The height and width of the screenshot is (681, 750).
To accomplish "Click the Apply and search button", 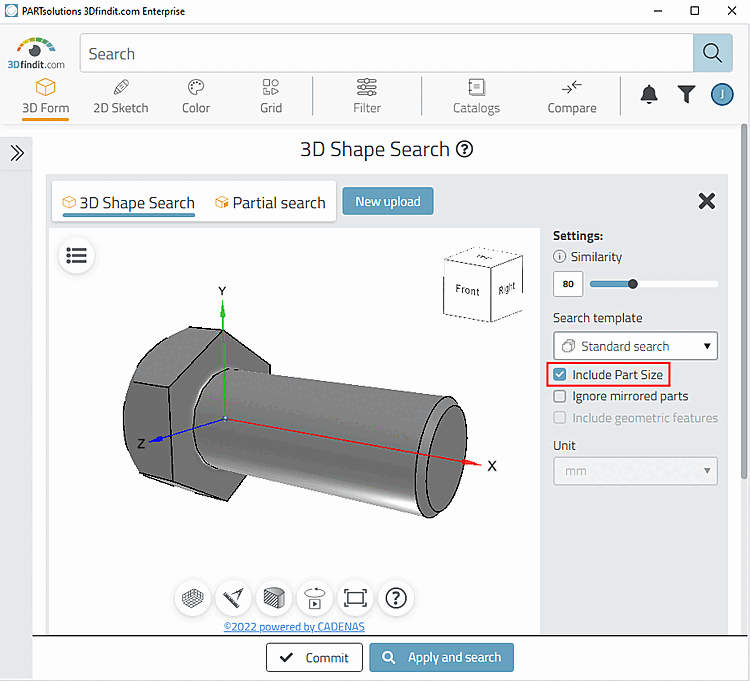I will click(x=441, y=658).
